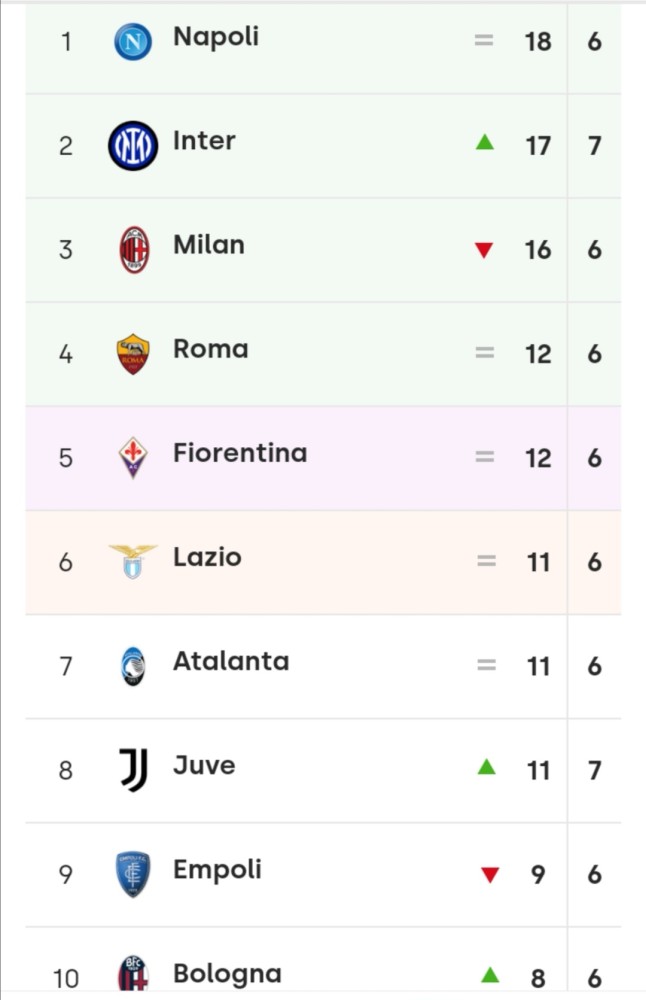Click Roma's unchanged position indicator
The image size is (646, 1000).
coord(485,352)
